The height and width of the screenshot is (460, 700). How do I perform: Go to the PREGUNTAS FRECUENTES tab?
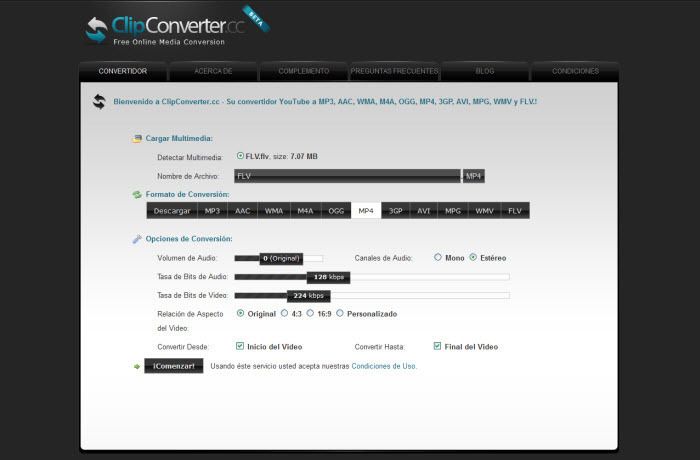point(394,71)
